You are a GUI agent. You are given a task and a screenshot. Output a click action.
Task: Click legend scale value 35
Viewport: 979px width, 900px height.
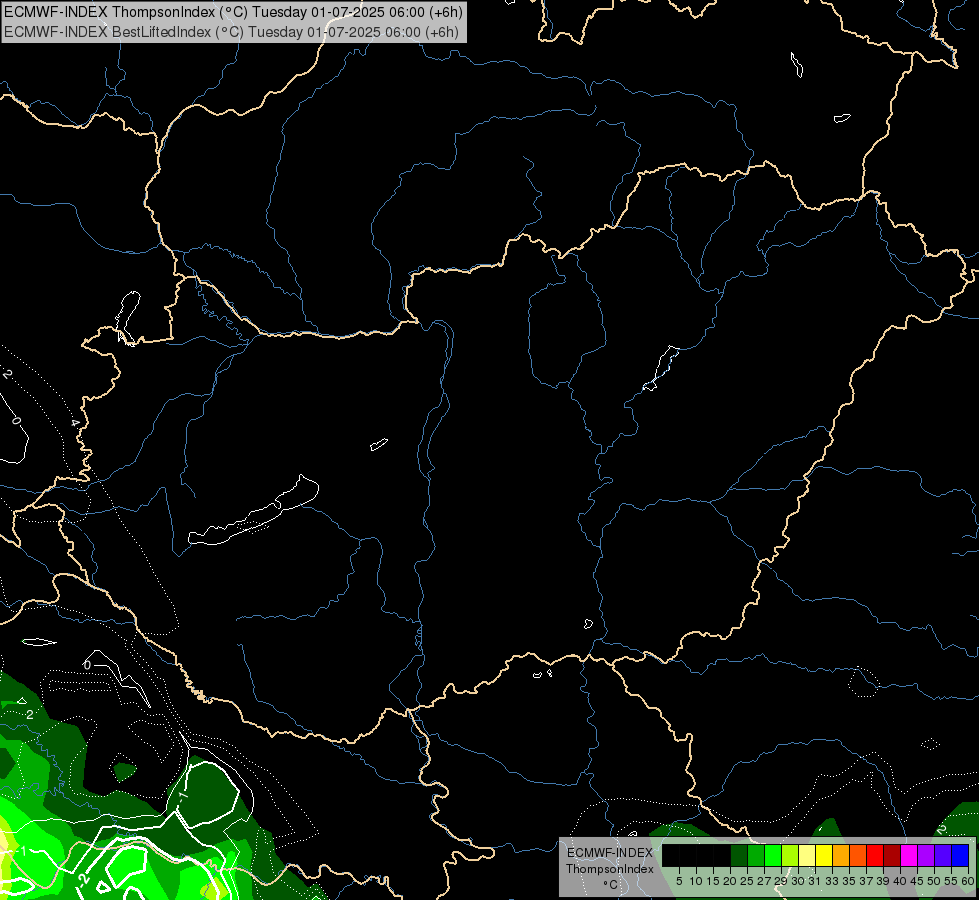pos(849,881)
